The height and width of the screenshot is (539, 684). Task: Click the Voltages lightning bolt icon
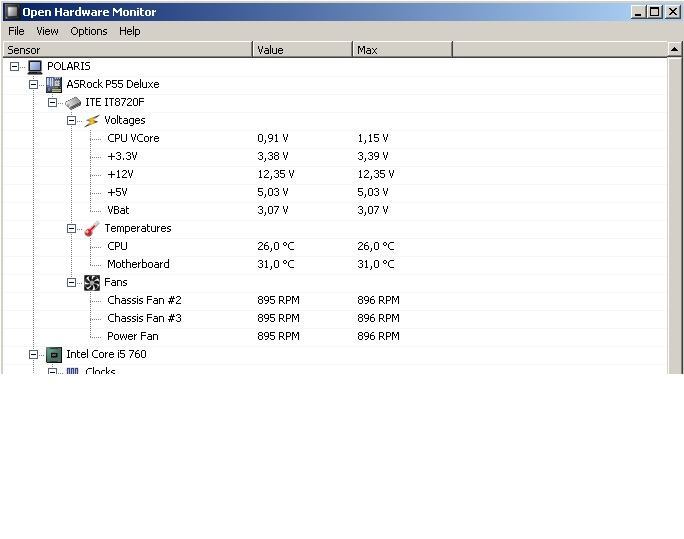point(92,121)
